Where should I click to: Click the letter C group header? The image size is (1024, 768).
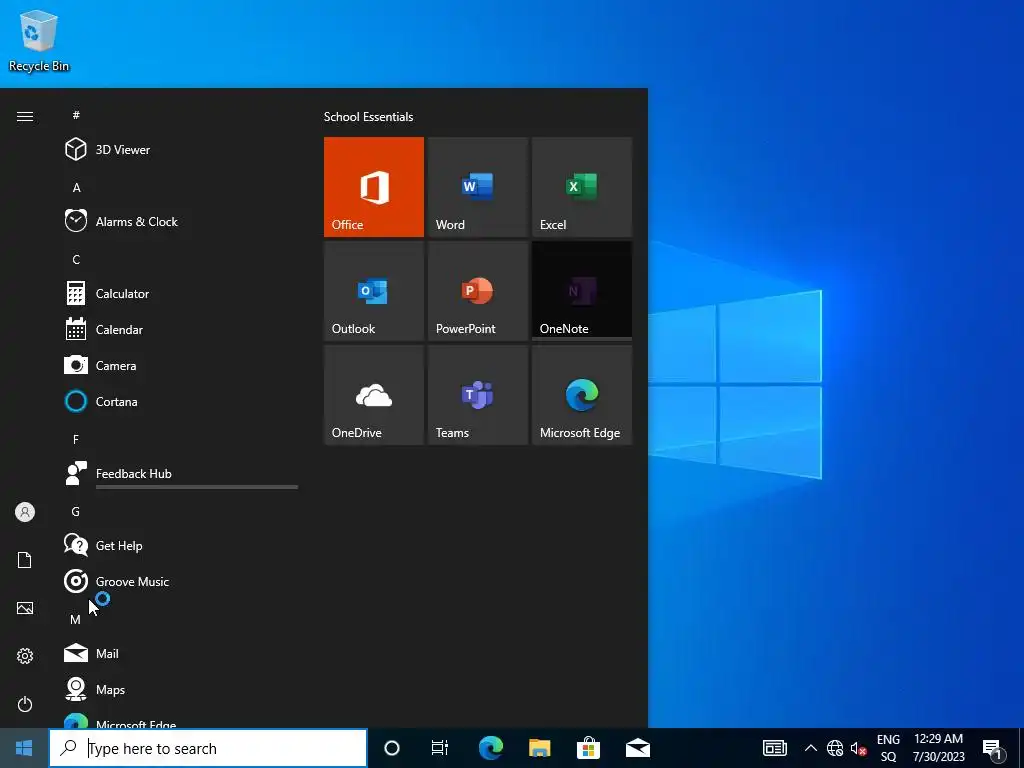point(76,259)
